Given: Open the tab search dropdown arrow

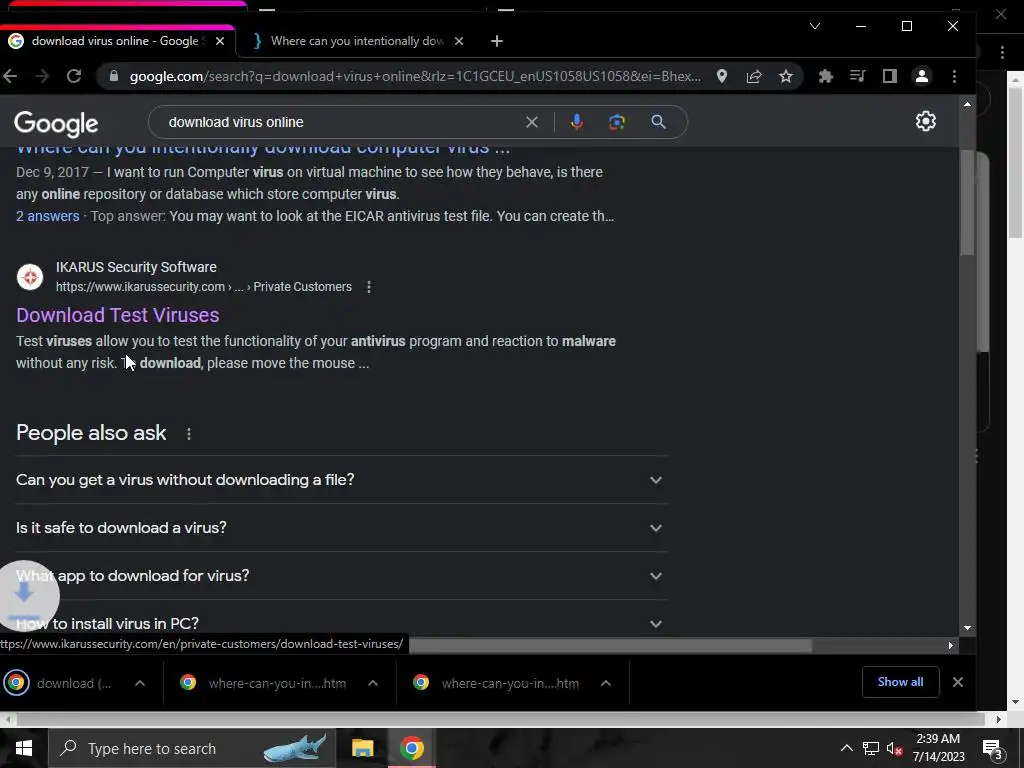Looking at the screenshot, I should (x=815, y=26).
